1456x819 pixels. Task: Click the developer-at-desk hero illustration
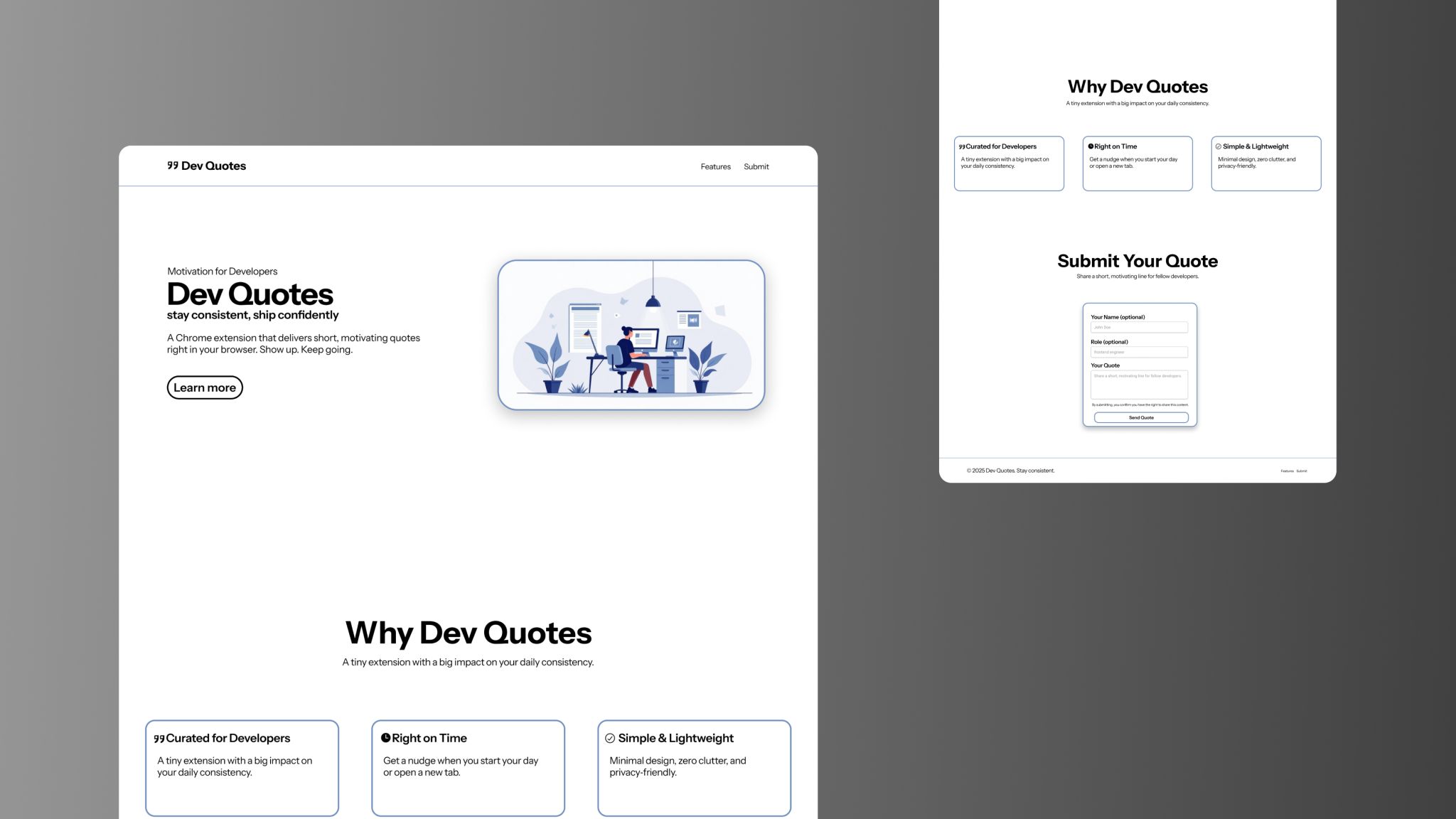631,335
